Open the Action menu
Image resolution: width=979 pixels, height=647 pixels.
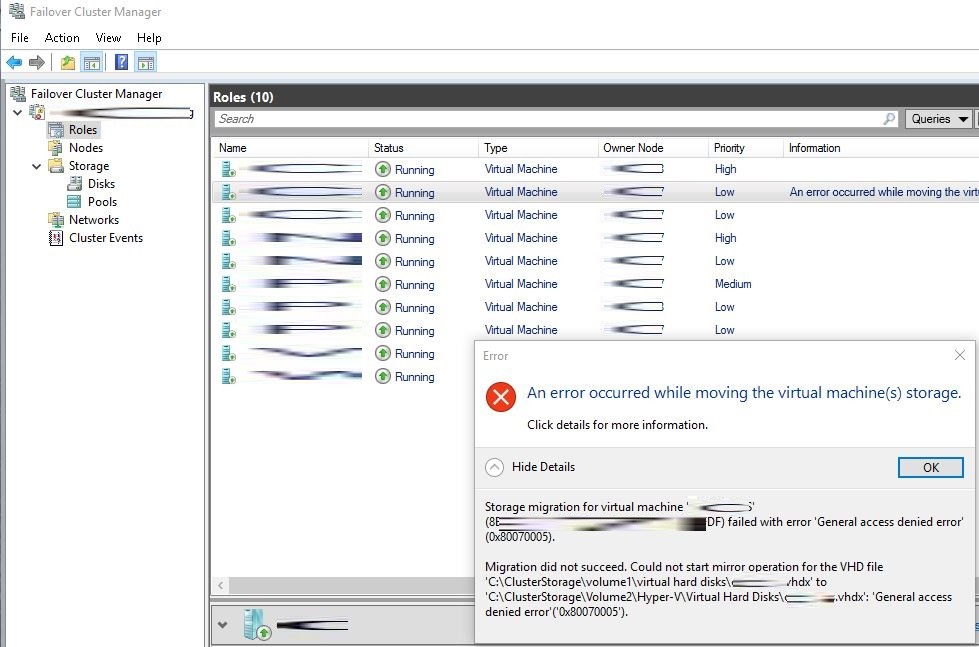click(x=62, y=38)
